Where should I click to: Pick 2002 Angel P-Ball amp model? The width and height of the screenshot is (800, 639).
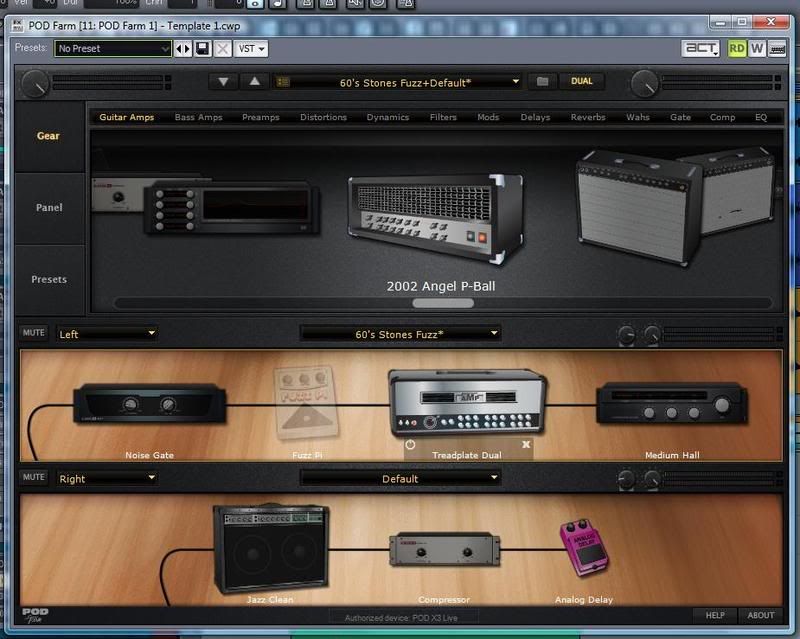tap(437, 219)
